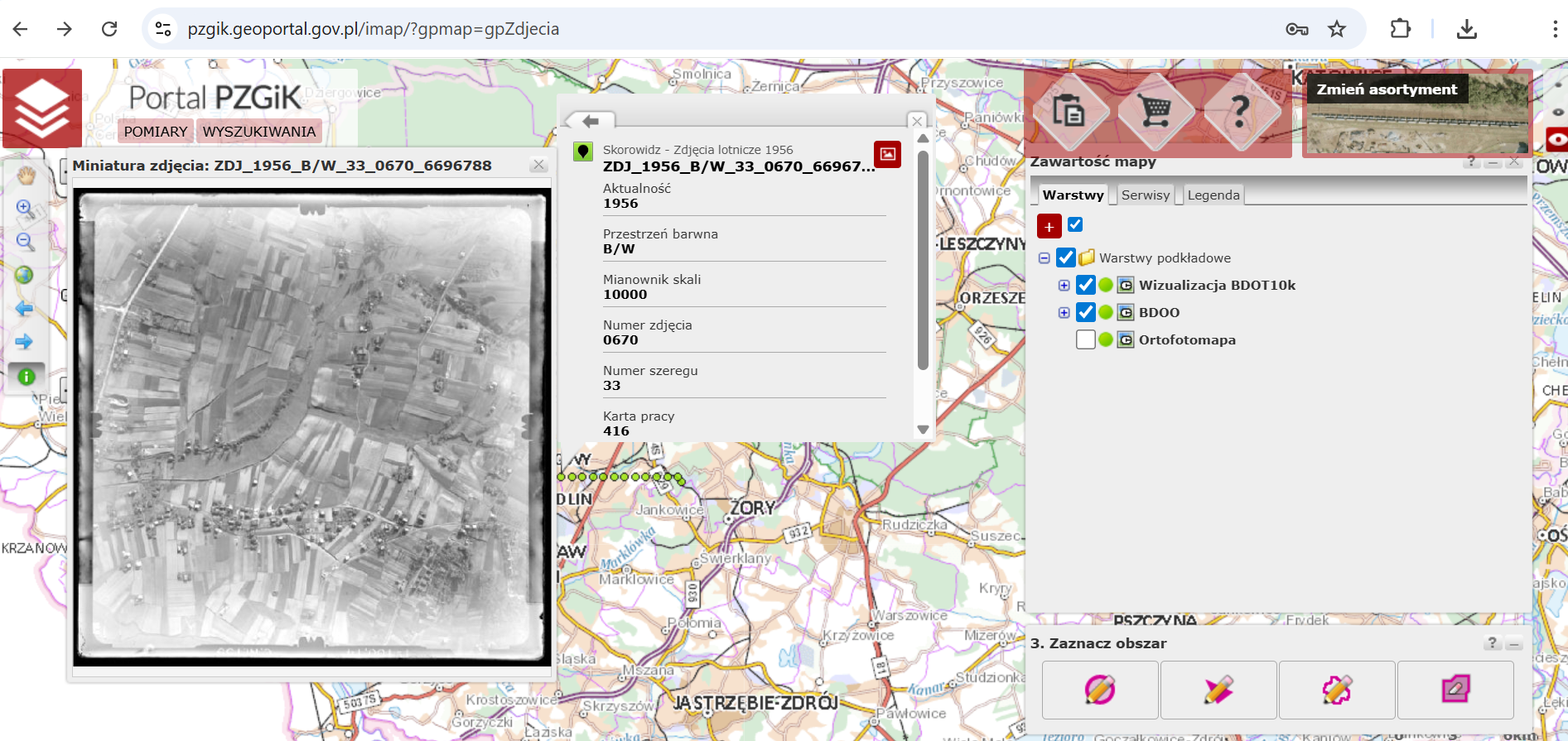Viewport: 1568px width, 741px height.
Task: Disable Wizualizacja BDOT10k layer checkbox
Action: [x=1085, y=285]
